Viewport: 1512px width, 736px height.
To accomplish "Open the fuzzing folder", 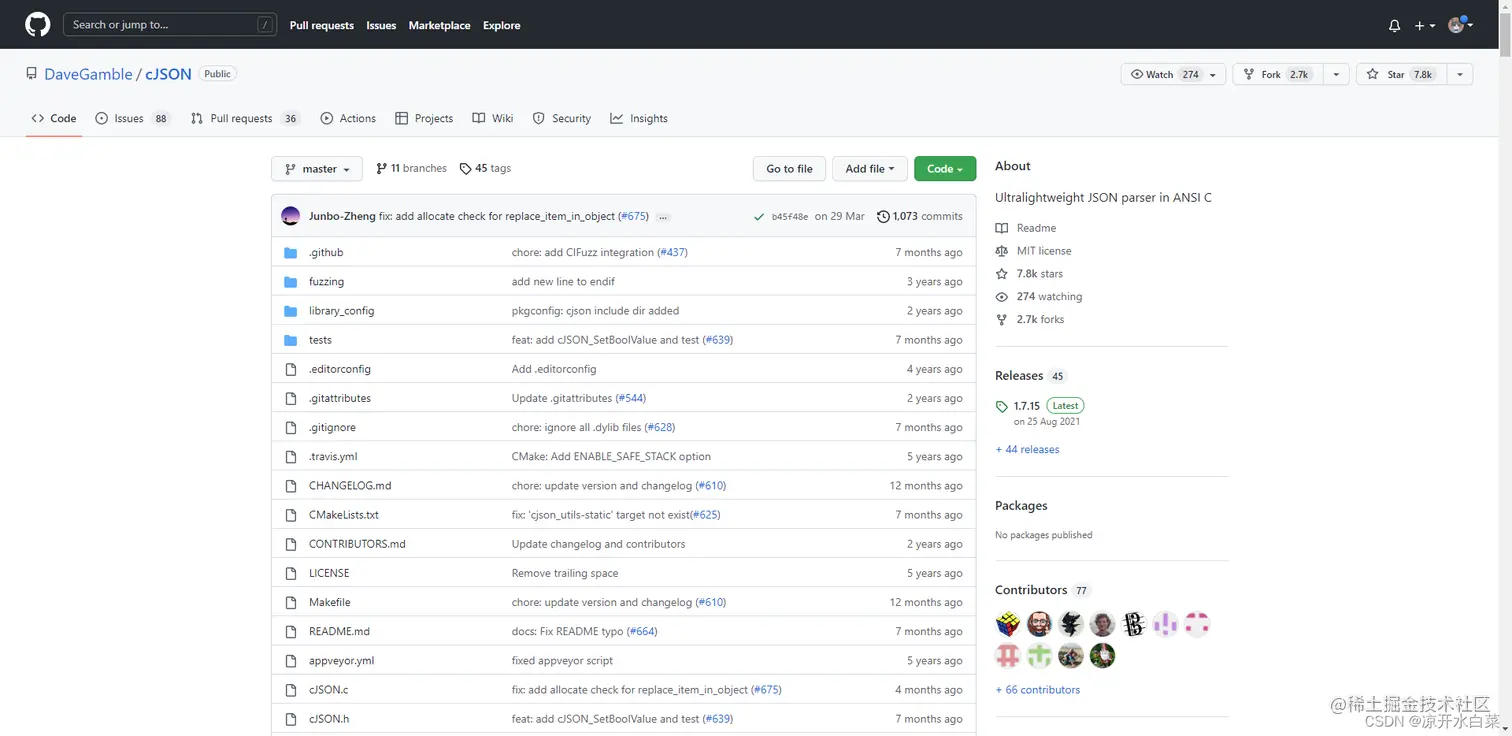I will 326,282.
